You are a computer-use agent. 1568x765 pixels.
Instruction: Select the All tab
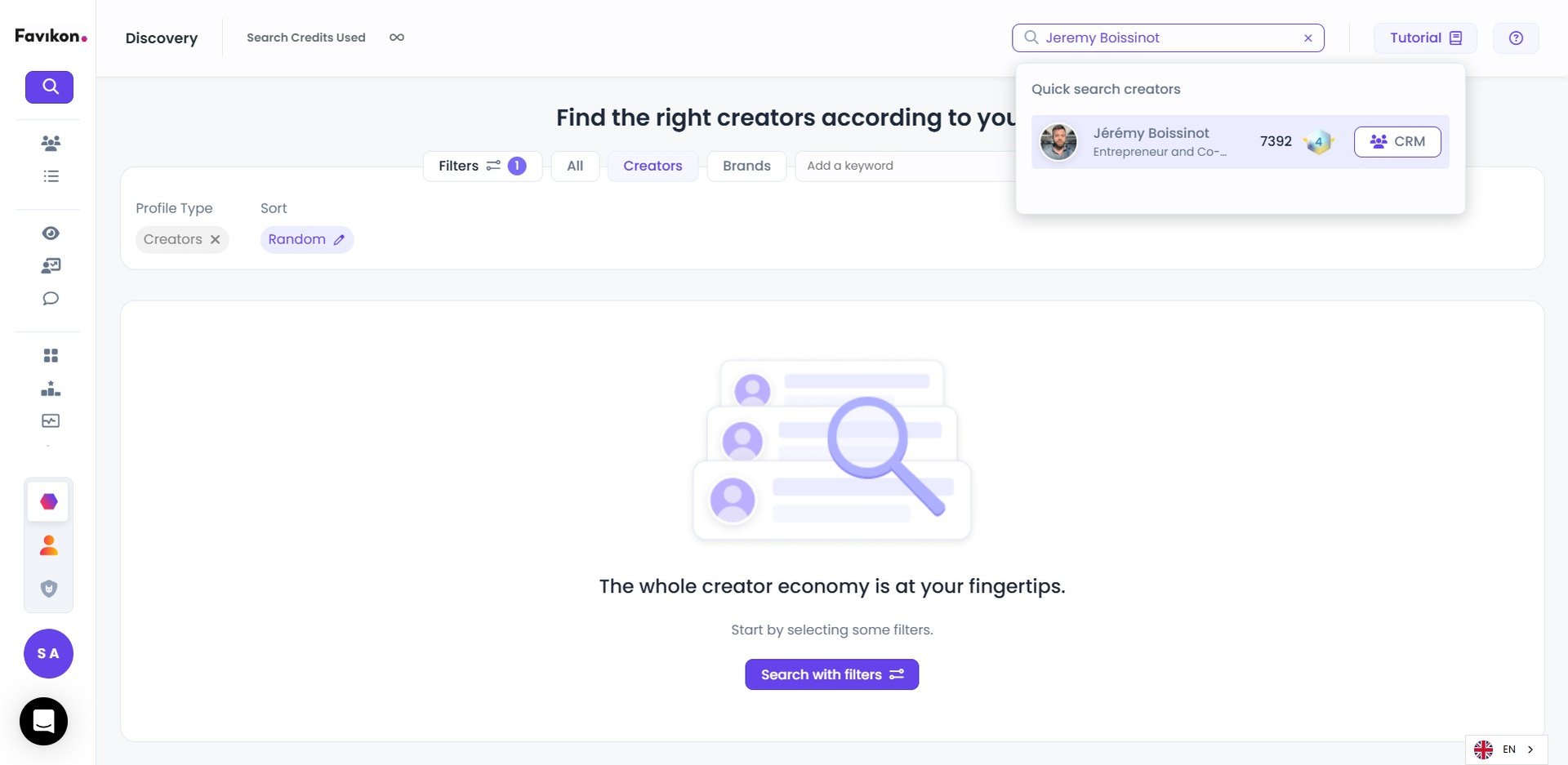tap(575, 167)
